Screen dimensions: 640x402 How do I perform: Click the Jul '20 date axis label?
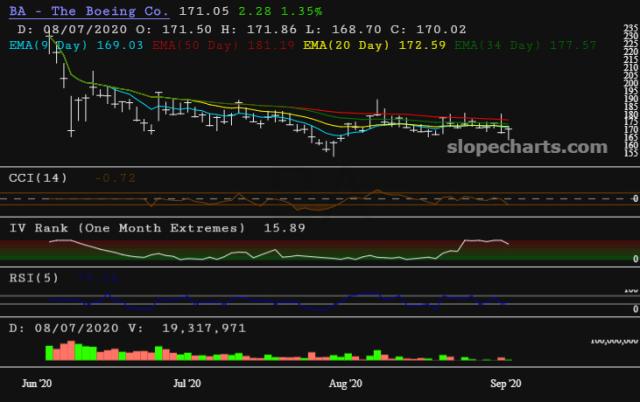tap(187, 383)
